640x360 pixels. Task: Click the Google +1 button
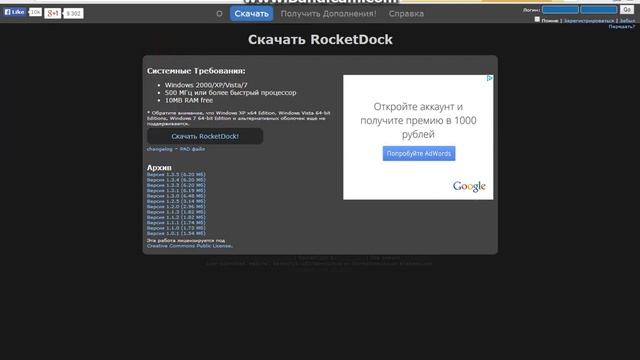coord(52,13)
